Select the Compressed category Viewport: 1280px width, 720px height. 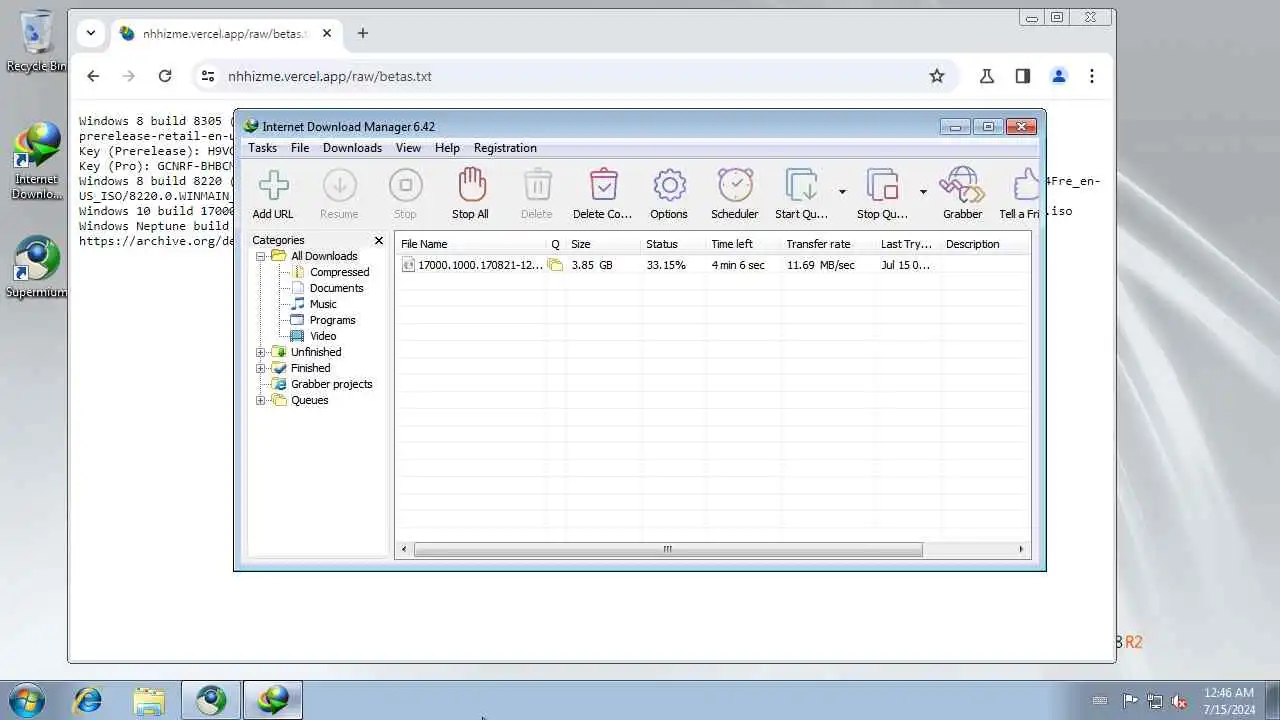point(339,272)
